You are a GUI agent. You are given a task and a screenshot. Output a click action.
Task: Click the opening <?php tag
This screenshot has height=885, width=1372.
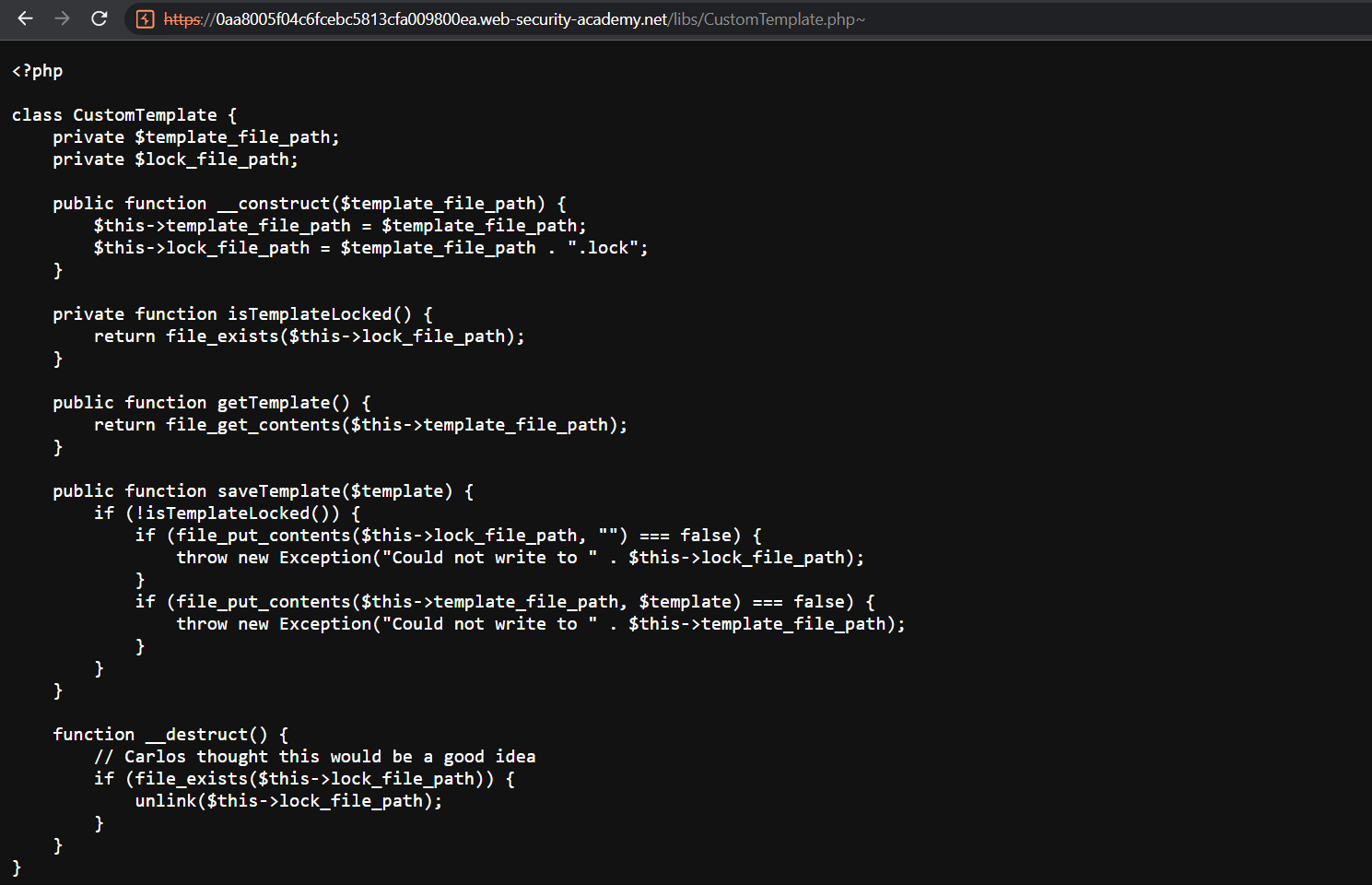click(36, 70)
